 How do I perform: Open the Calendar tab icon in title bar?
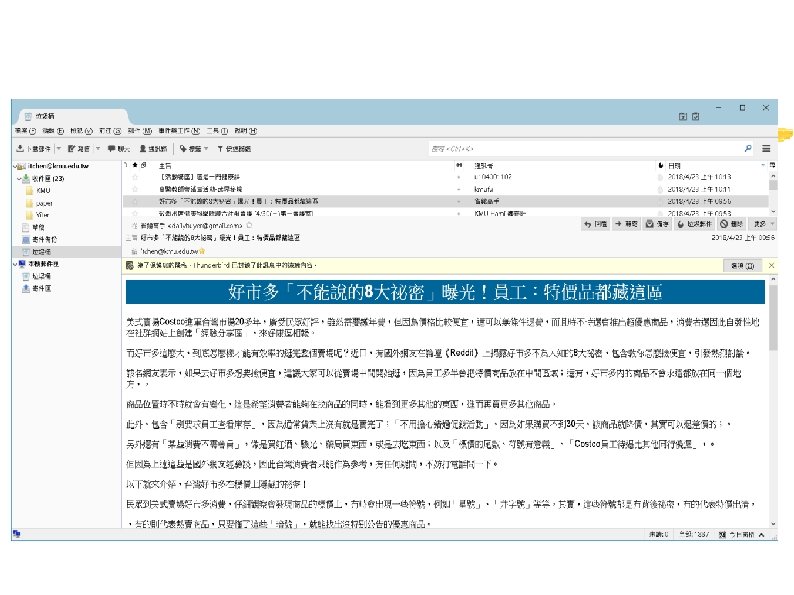tap(683, 116)
